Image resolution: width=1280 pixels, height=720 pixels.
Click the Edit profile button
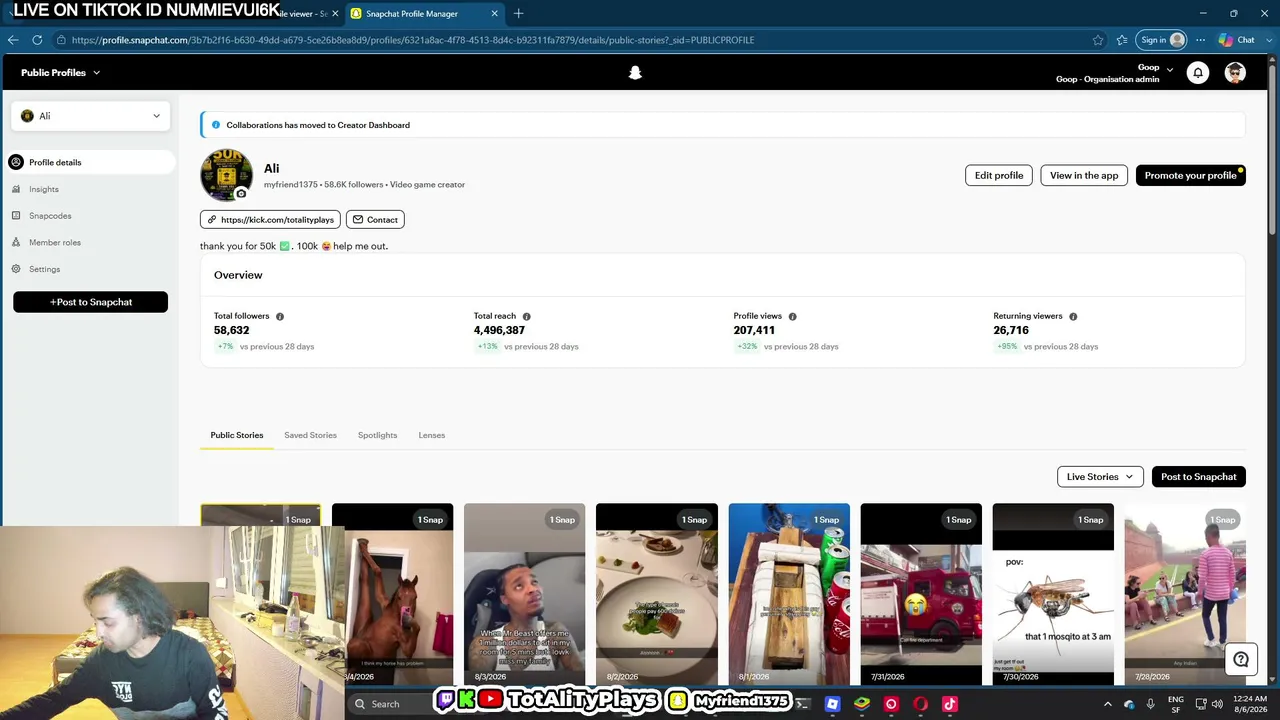(999, 175)
